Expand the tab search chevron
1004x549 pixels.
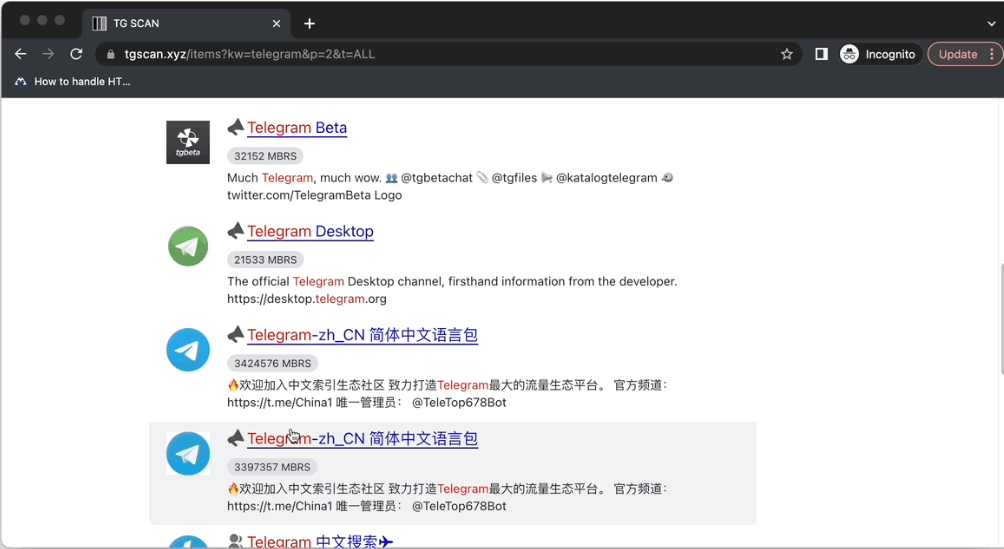coord(991,24)
